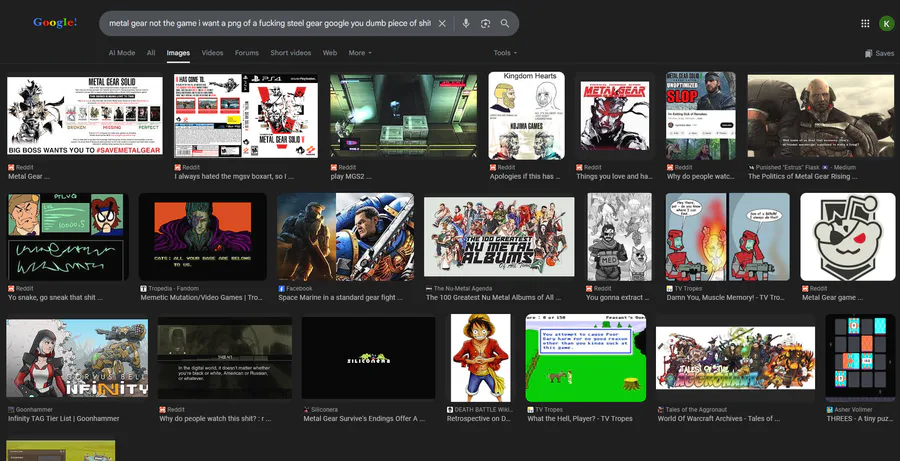Click inside the search query field
Viewport: 900px width, 461px height.
click(270, 24)
